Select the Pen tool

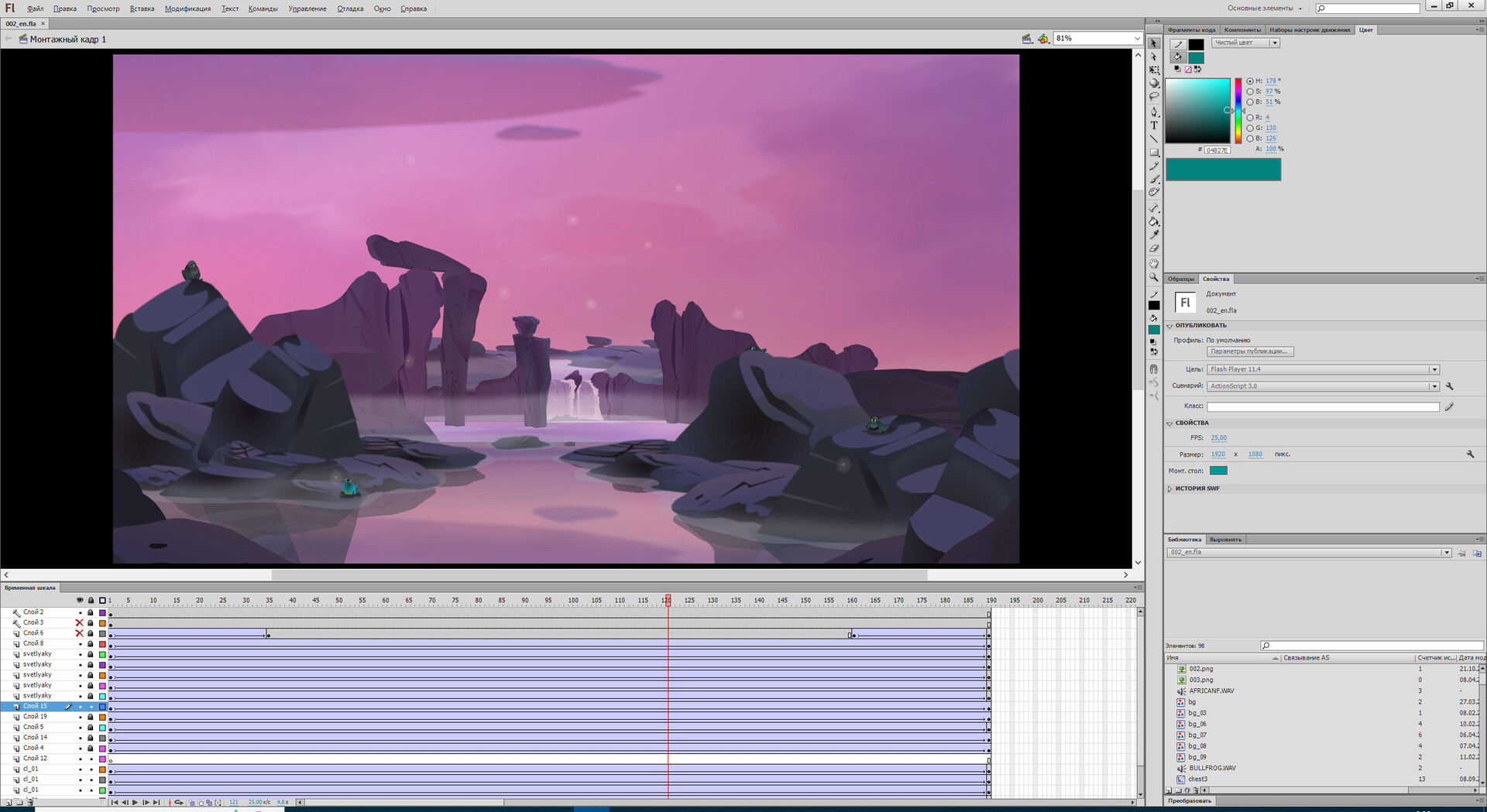1154,112
